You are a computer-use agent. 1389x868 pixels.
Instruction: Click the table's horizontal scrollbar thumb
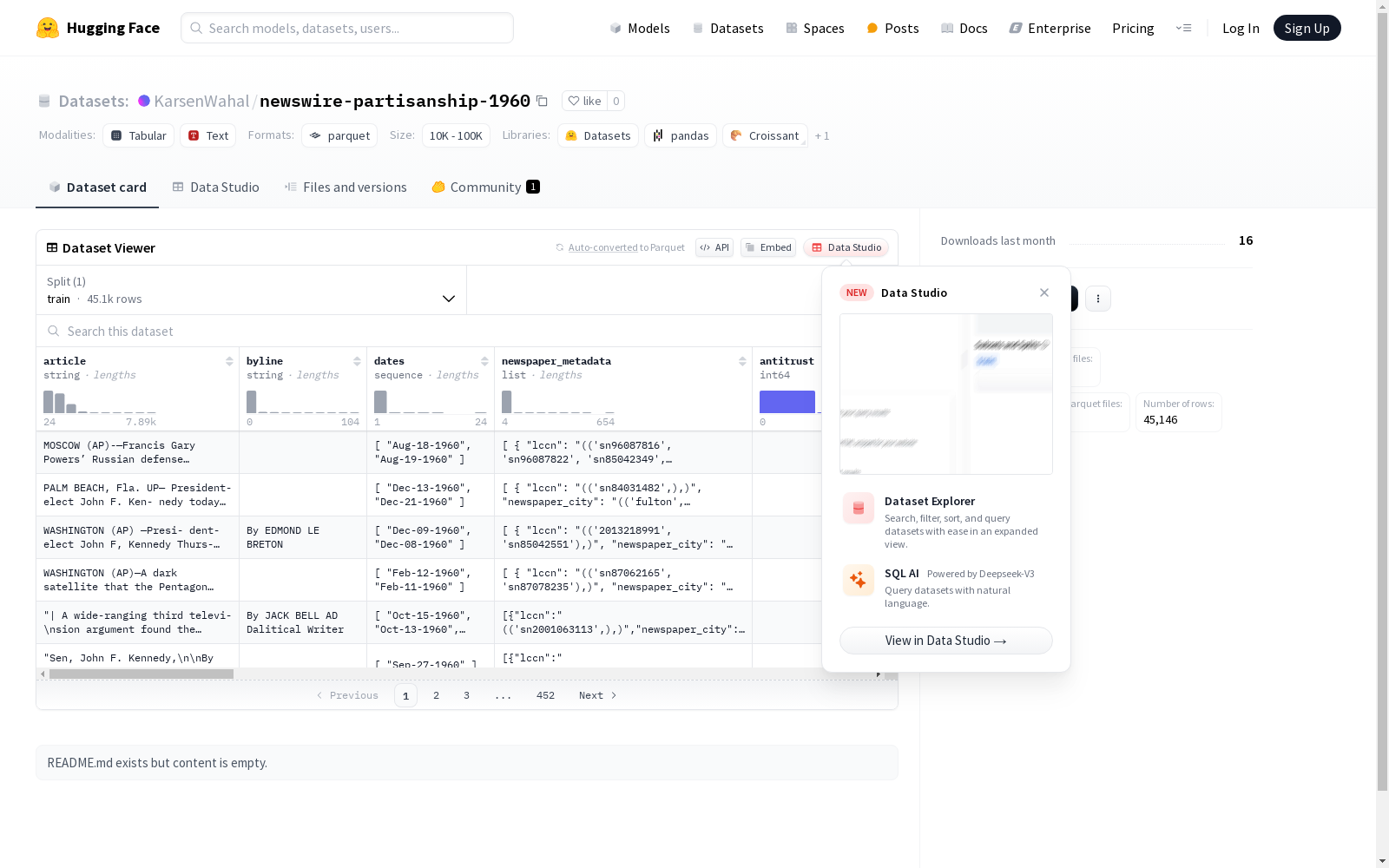142,674
